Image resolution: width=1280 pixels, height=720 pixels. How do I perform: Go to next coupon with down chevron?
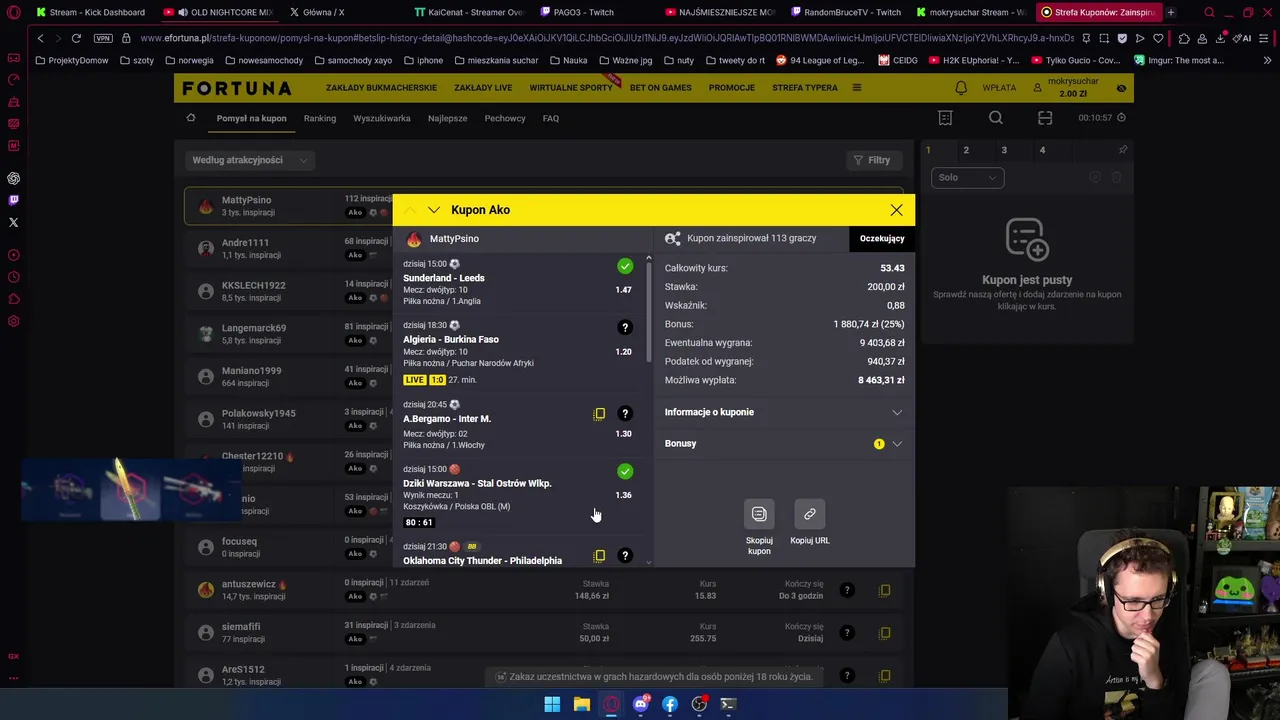pos(433,210)
